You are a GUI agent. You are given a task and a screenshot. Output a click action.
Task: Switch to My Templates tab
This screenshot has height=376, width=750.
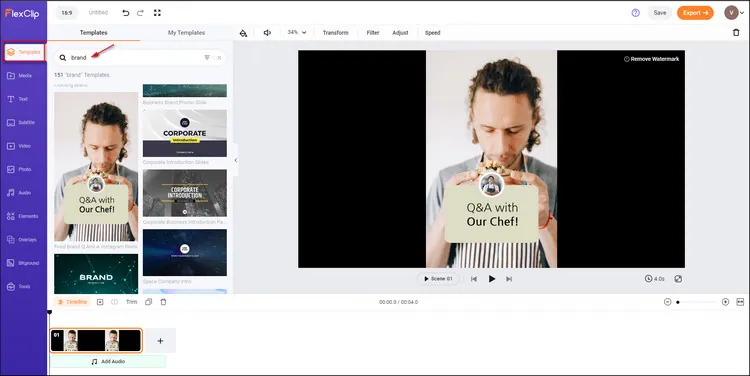coord(186,33)
